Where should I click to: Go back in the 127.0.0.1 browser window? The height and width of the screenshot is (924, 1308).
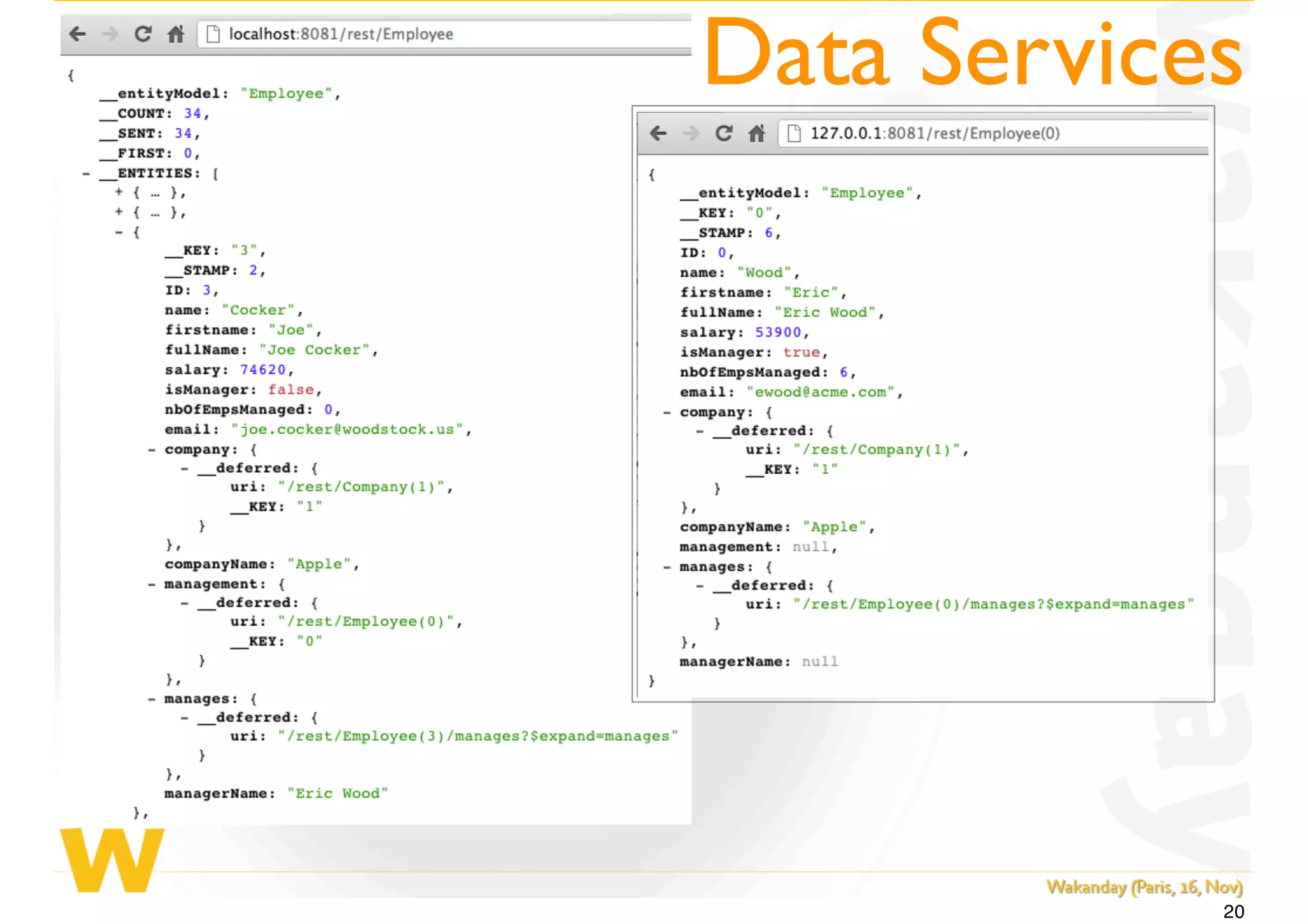pyautogui.click(x=658, y=133)
